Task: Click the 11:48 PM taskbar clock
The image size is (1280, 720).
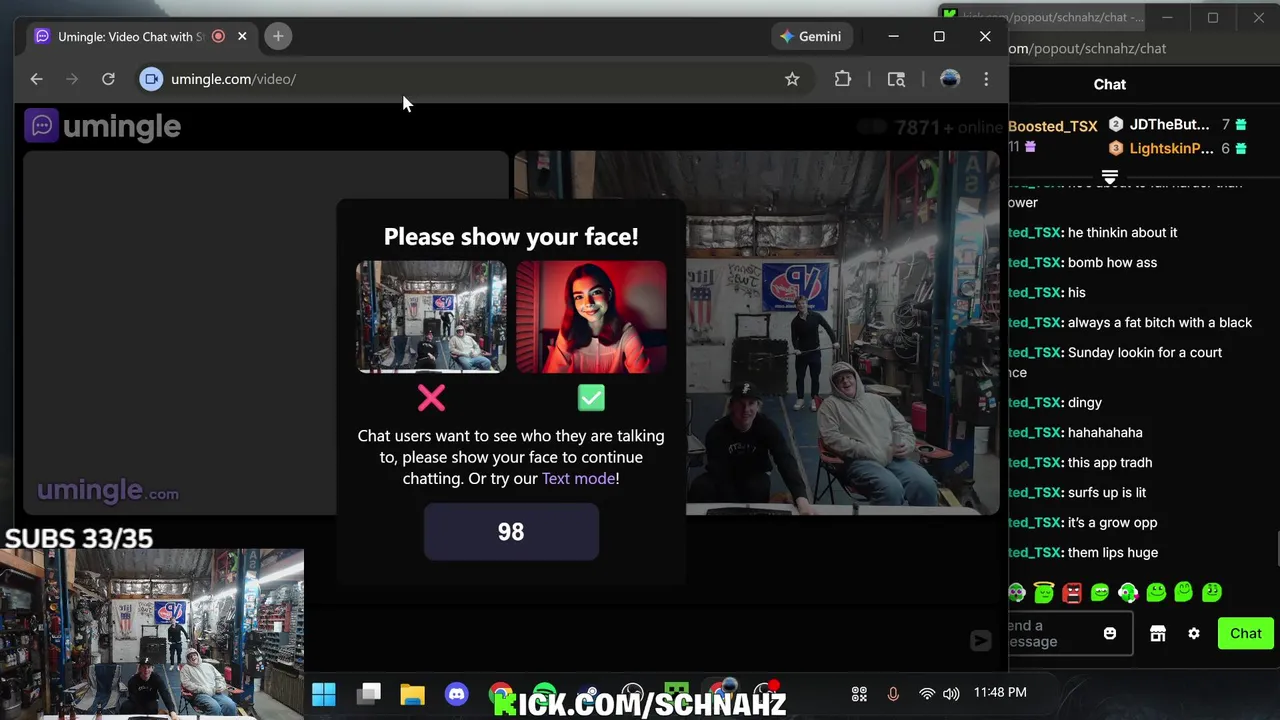Action: pos(1000,692)
